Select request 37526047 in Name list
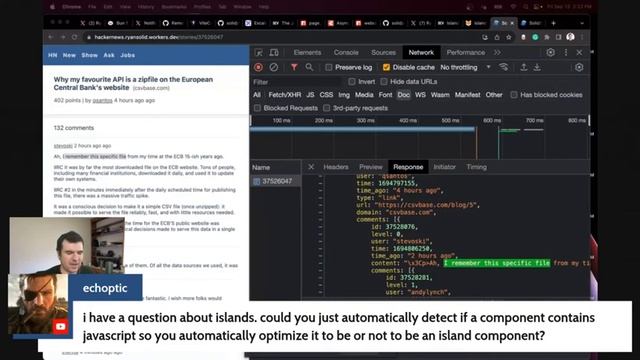Viewport: 640px width, 360px height. (276, 181)
